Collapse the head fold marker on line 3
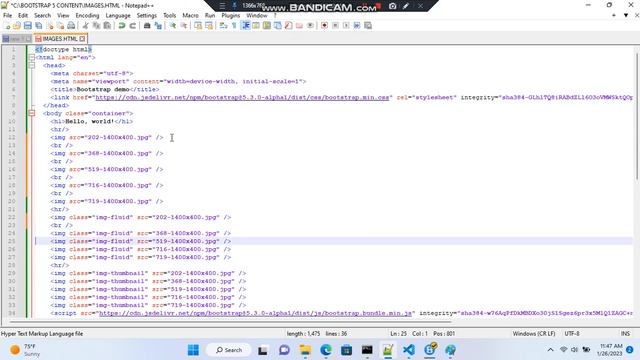Image resolution: width=640 pixels, height=360 pixels. (32, 65)
